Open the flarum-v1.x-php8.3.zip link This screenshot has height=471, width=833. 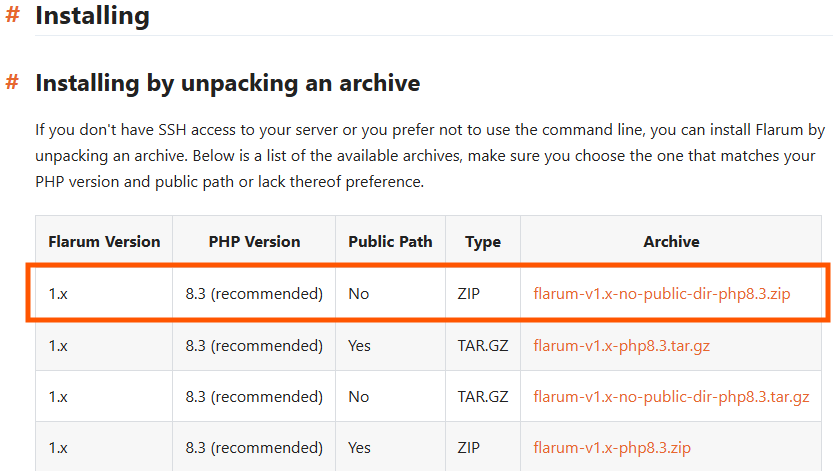(612, 447)
